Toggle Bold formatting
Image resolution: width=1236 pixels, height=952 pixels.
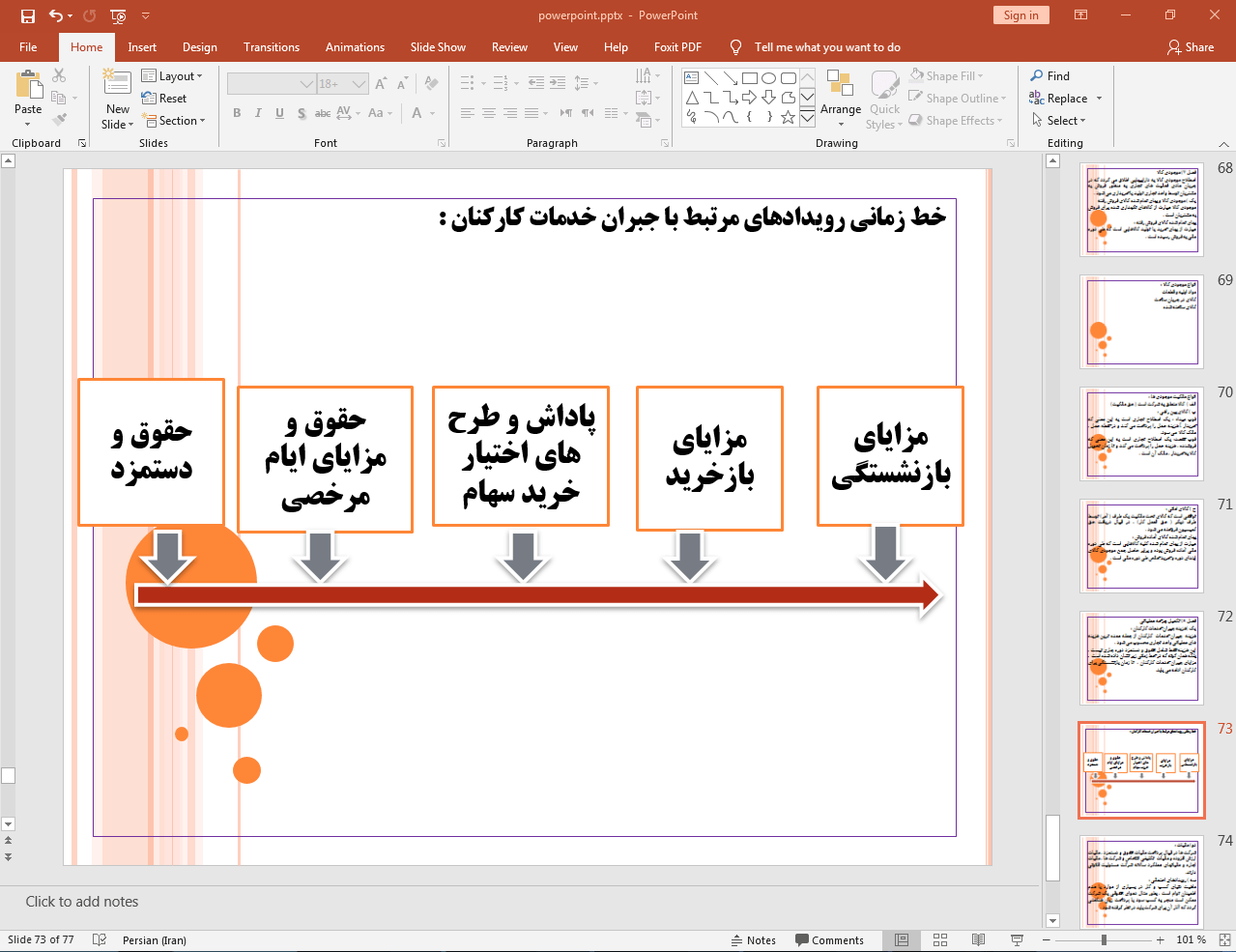click(237, 113)
